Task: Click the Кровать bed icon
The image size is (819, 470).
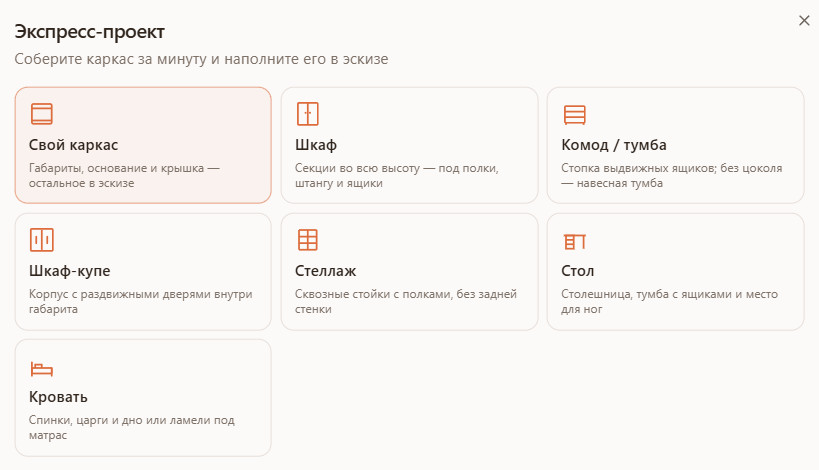Action: 42,369
